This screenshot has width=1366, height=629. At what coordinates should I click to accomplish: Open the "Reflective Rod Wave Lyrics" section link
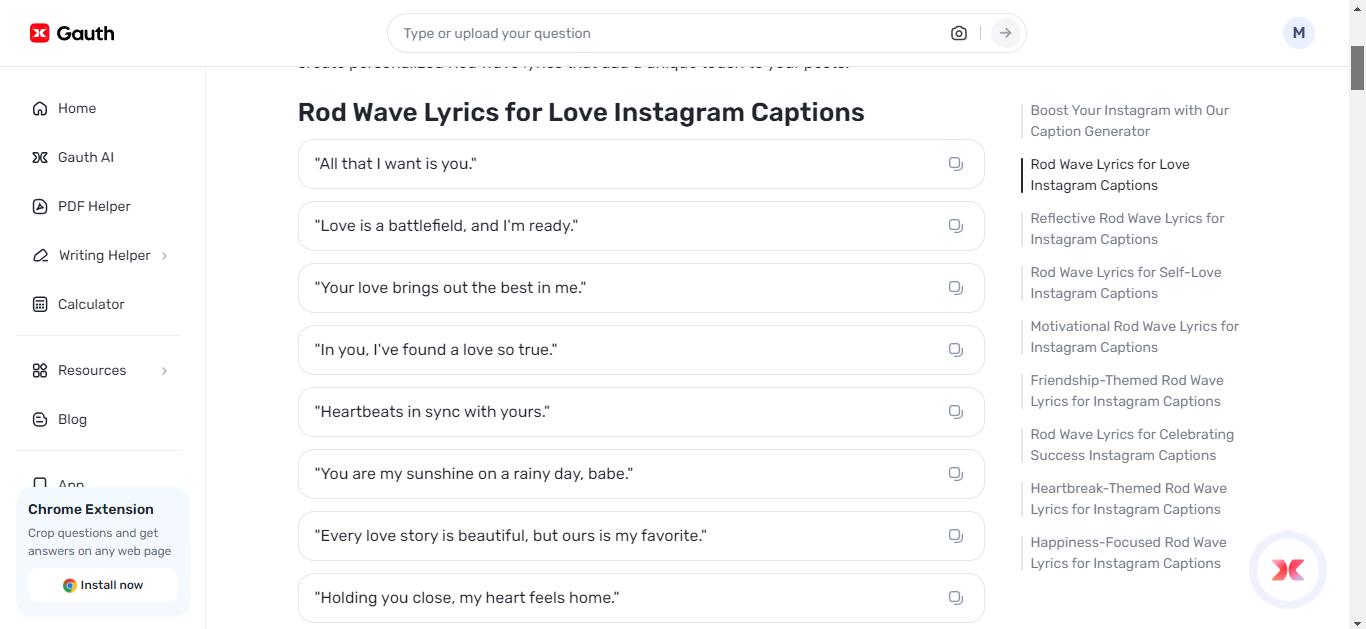click(x=1127, y=228)
